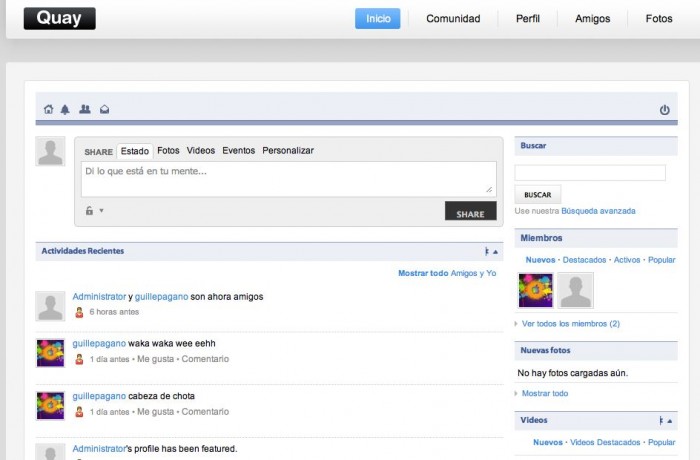Image resolution: width=700 pixels, height=460 pixels.
Task: Click the status text box 'Di lo que está en tu mente'
Action: coord(289,179)
